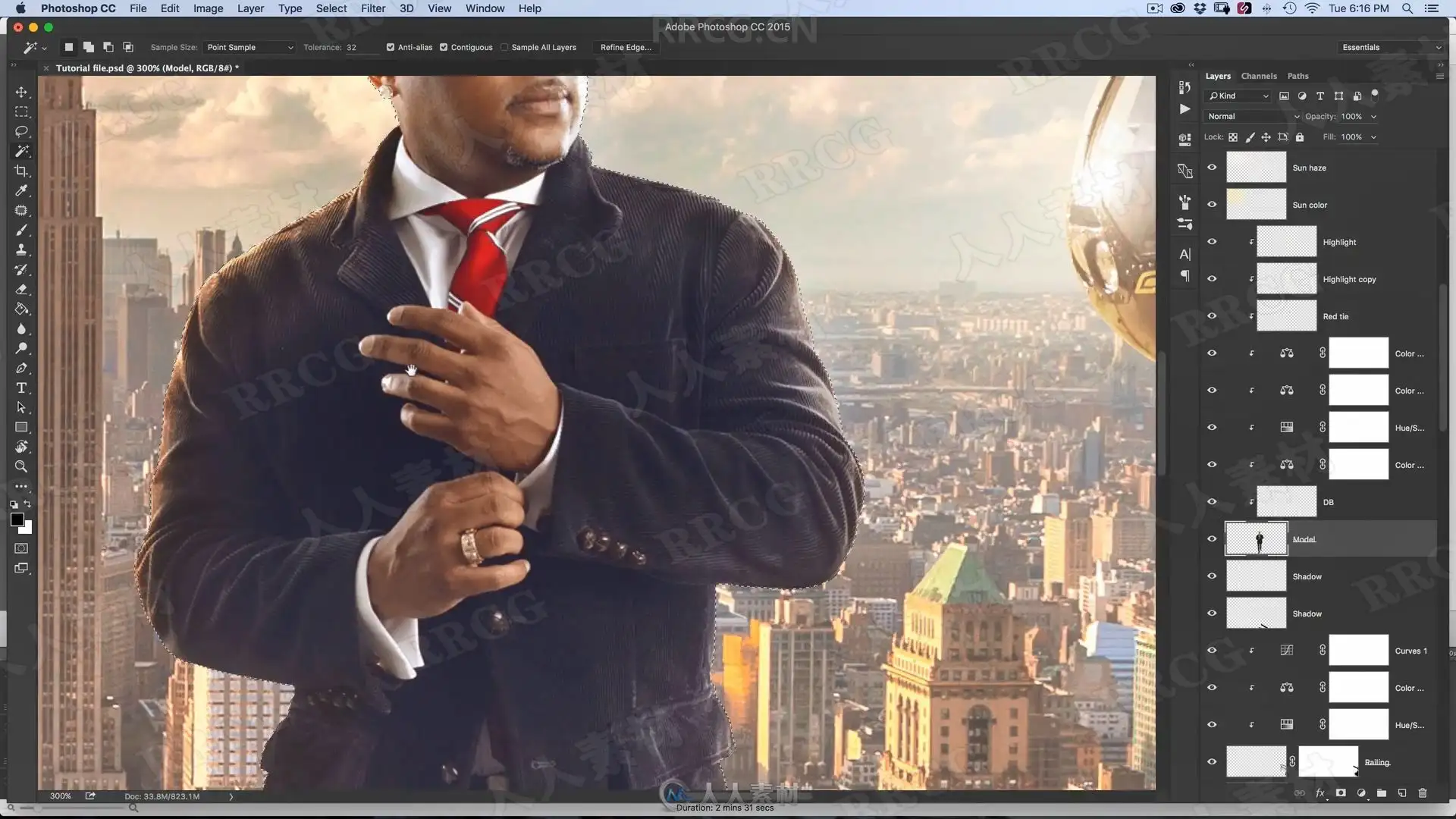Select the Move tool
The image size is (1456, 819).
click(21, 93)
